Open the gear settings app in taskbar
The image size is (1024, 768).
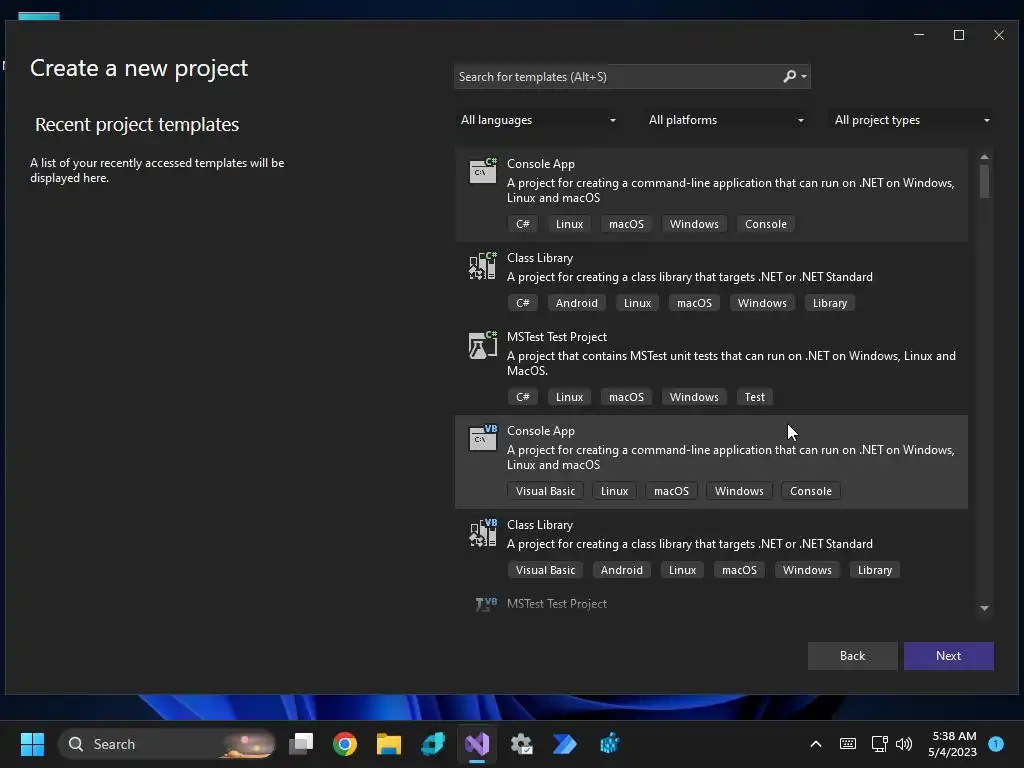(x=521, y=744)
